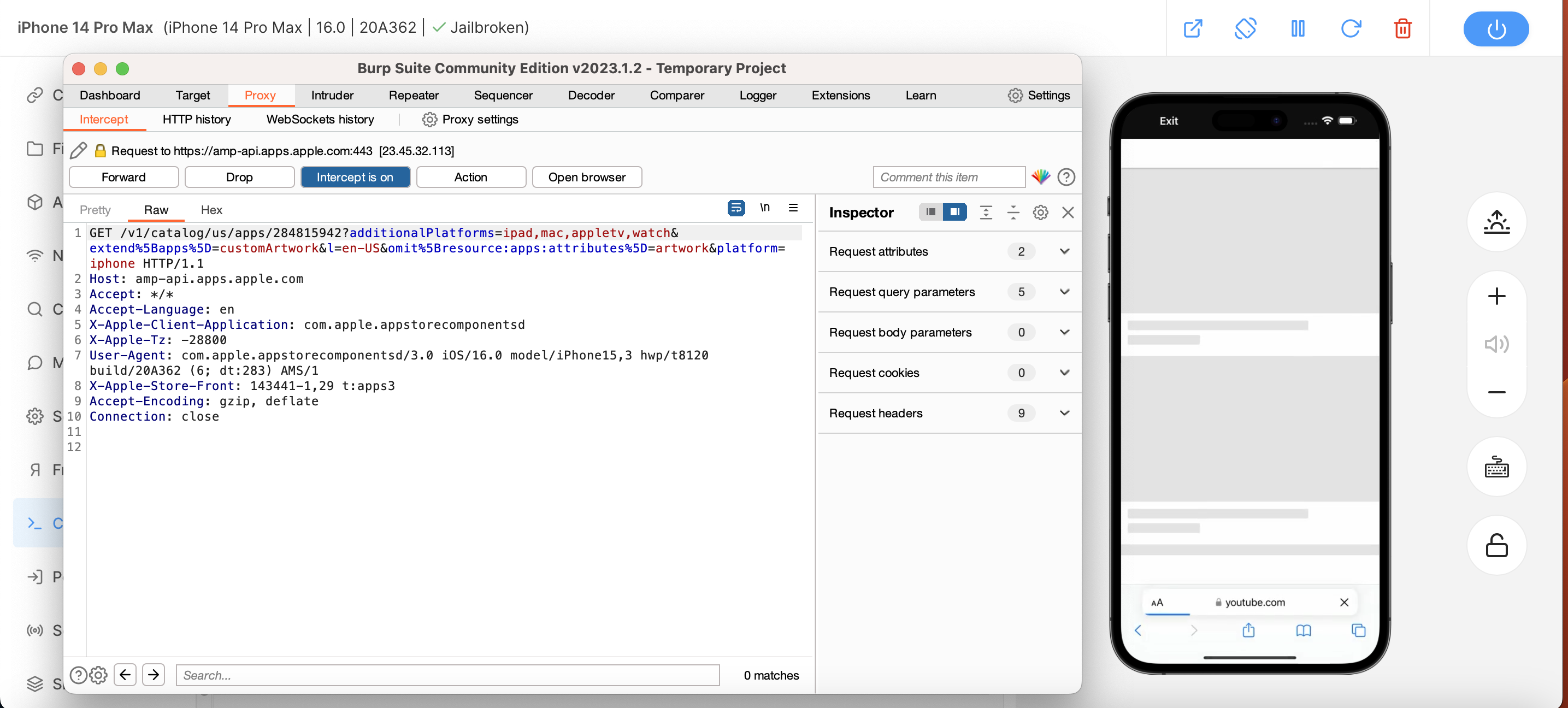Click the Inspector settings gear icon
This screenshot has width=1568, height=708.
(1040, 212)
